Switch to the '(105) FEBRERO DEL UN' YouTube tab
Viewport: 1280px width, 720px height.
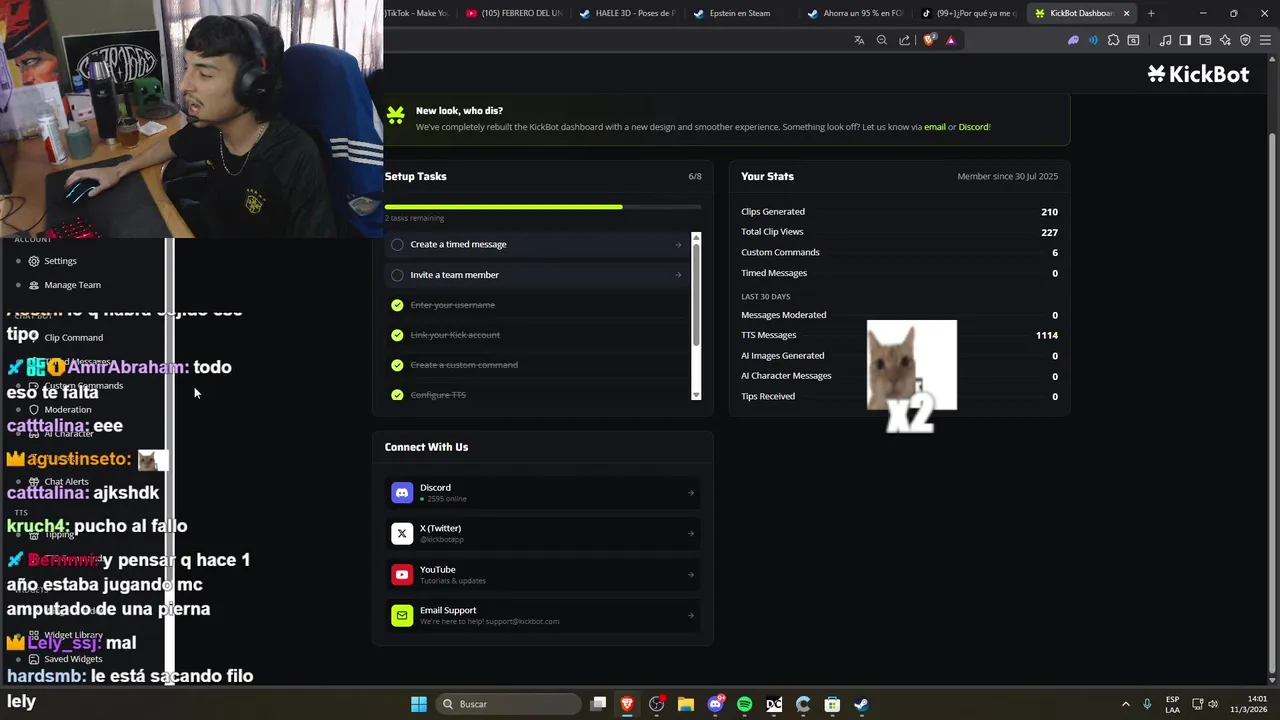[x=515, y=13]
